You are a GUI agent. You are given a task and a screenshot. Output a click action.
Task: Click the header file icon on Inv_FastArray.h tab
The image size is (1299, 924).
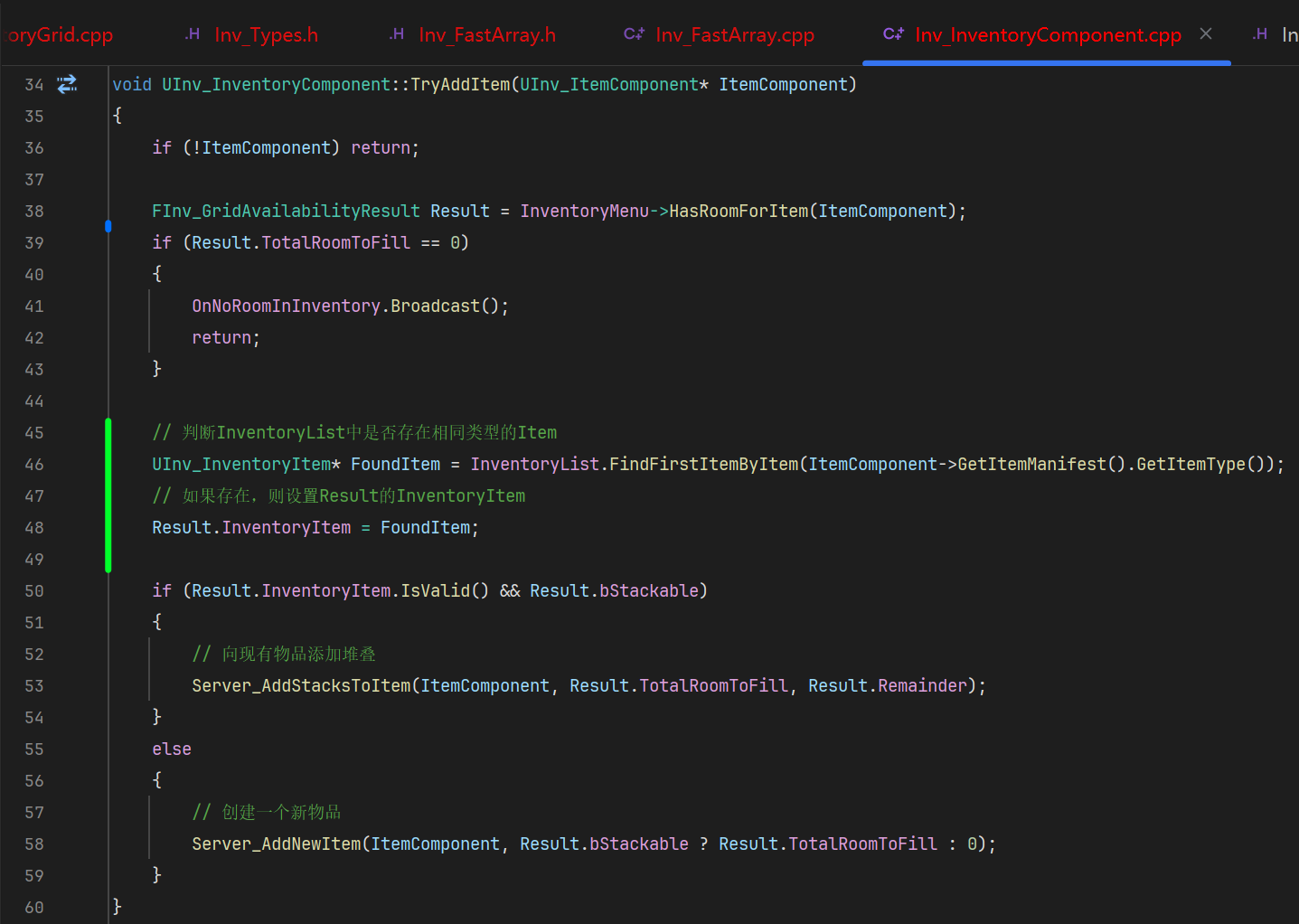[397, 33]
